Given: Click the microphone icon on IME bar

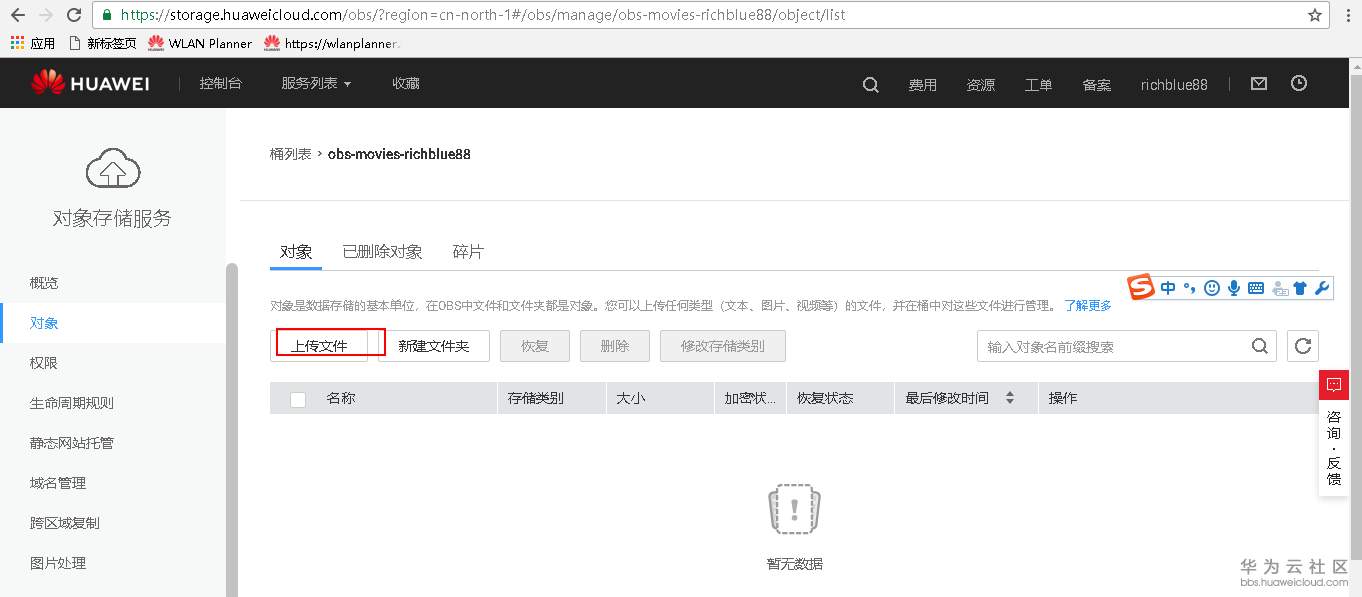Looking at the screenshot, I should (1234, 288).
